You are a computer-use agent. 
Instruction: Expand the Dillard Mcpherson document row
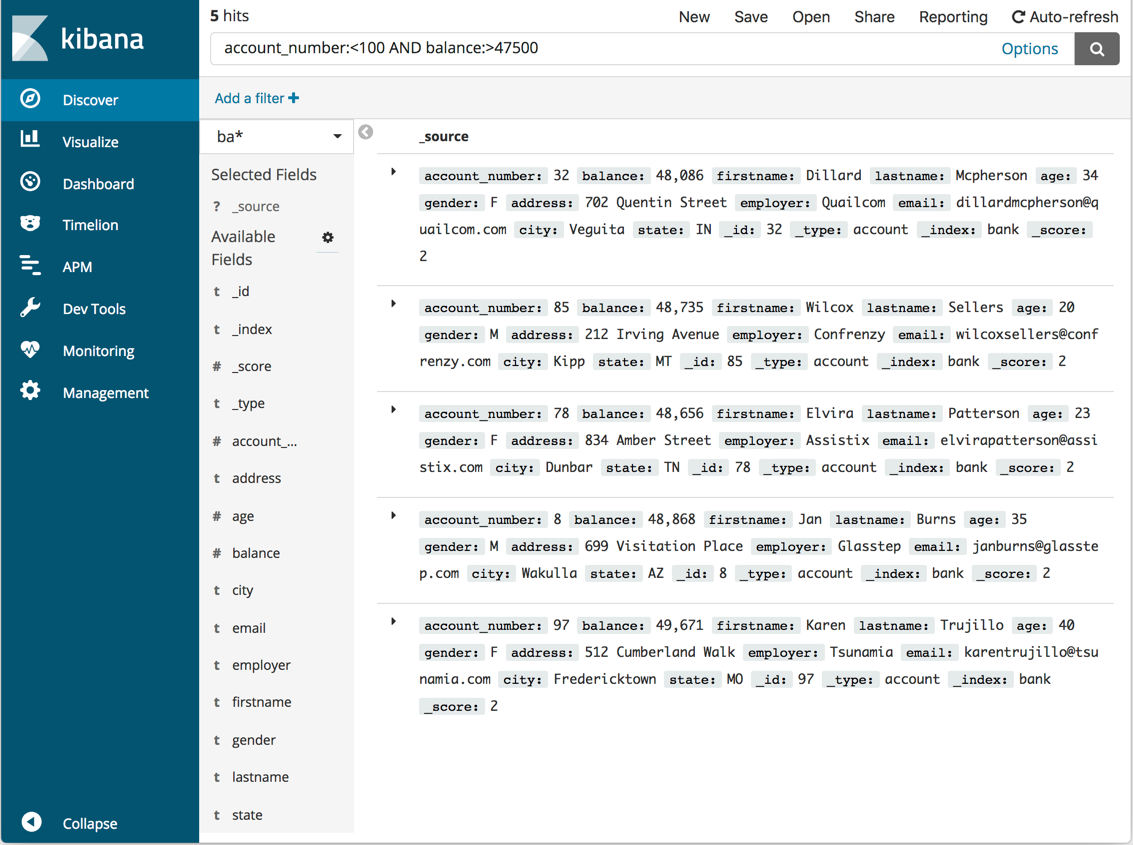point(394,173)
